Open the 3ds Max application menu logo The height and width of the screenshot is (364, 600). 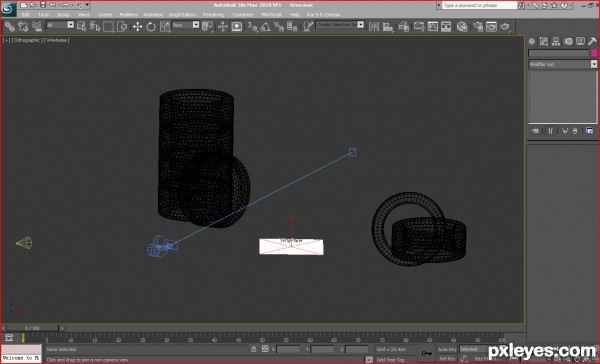[8, 9]
